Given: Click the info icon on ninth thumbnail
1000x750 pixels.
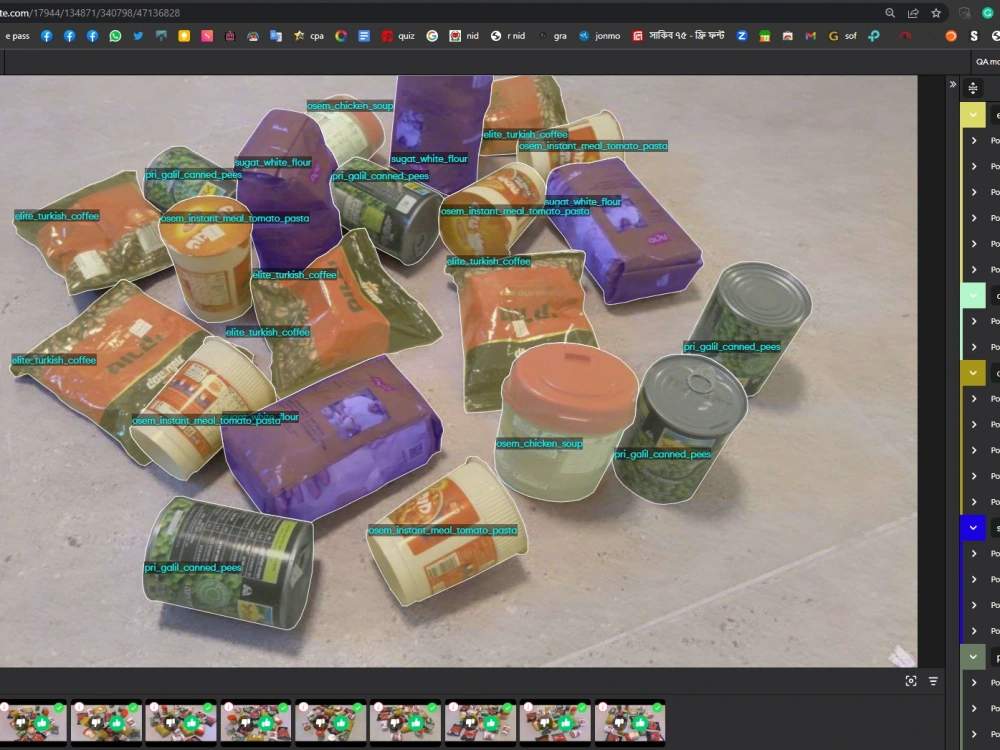Looking at the screenshot, I should 603,707.
